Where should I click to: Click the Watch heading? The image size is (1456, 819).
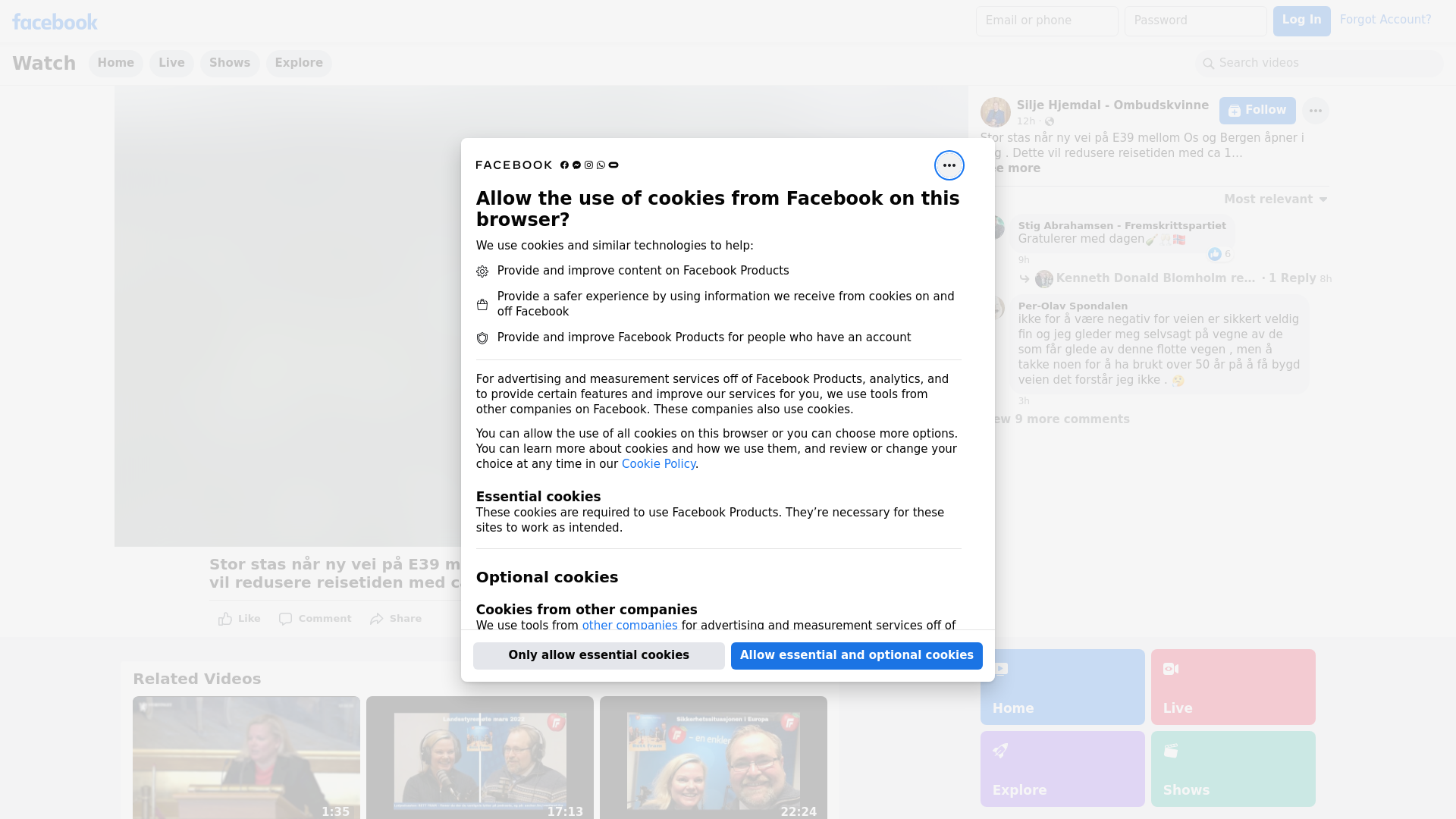pos(44,63)
